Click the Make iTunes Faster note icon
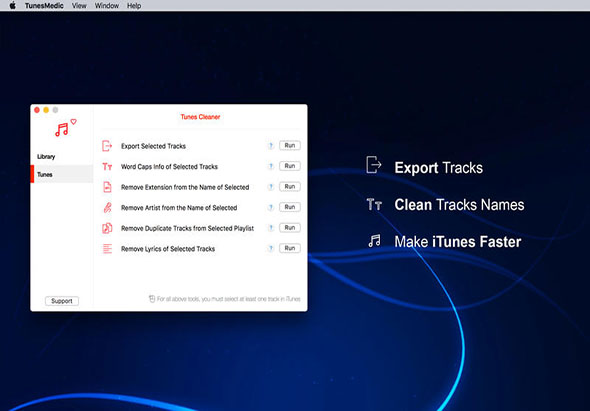 coord(374,241)
